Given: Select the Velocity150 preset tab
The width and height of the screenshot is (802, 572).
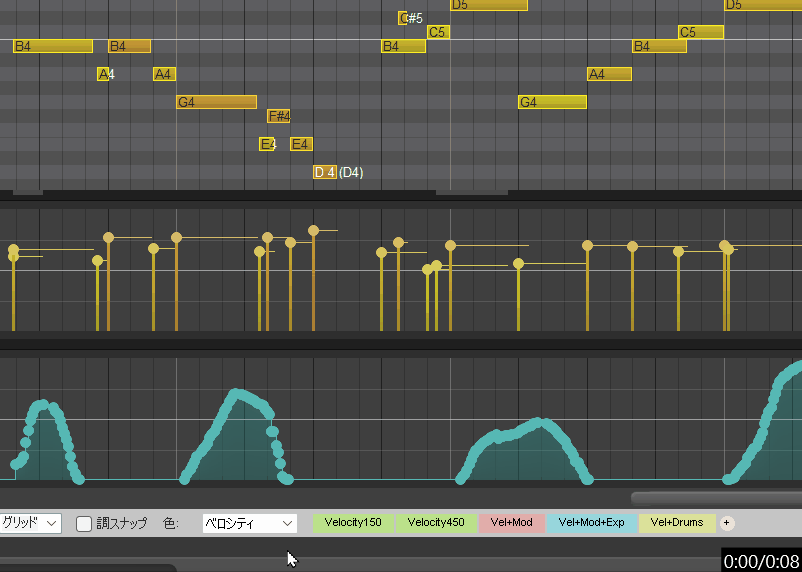Looking at the screenshot, I should pyautogui.click(x=353, y=523).
